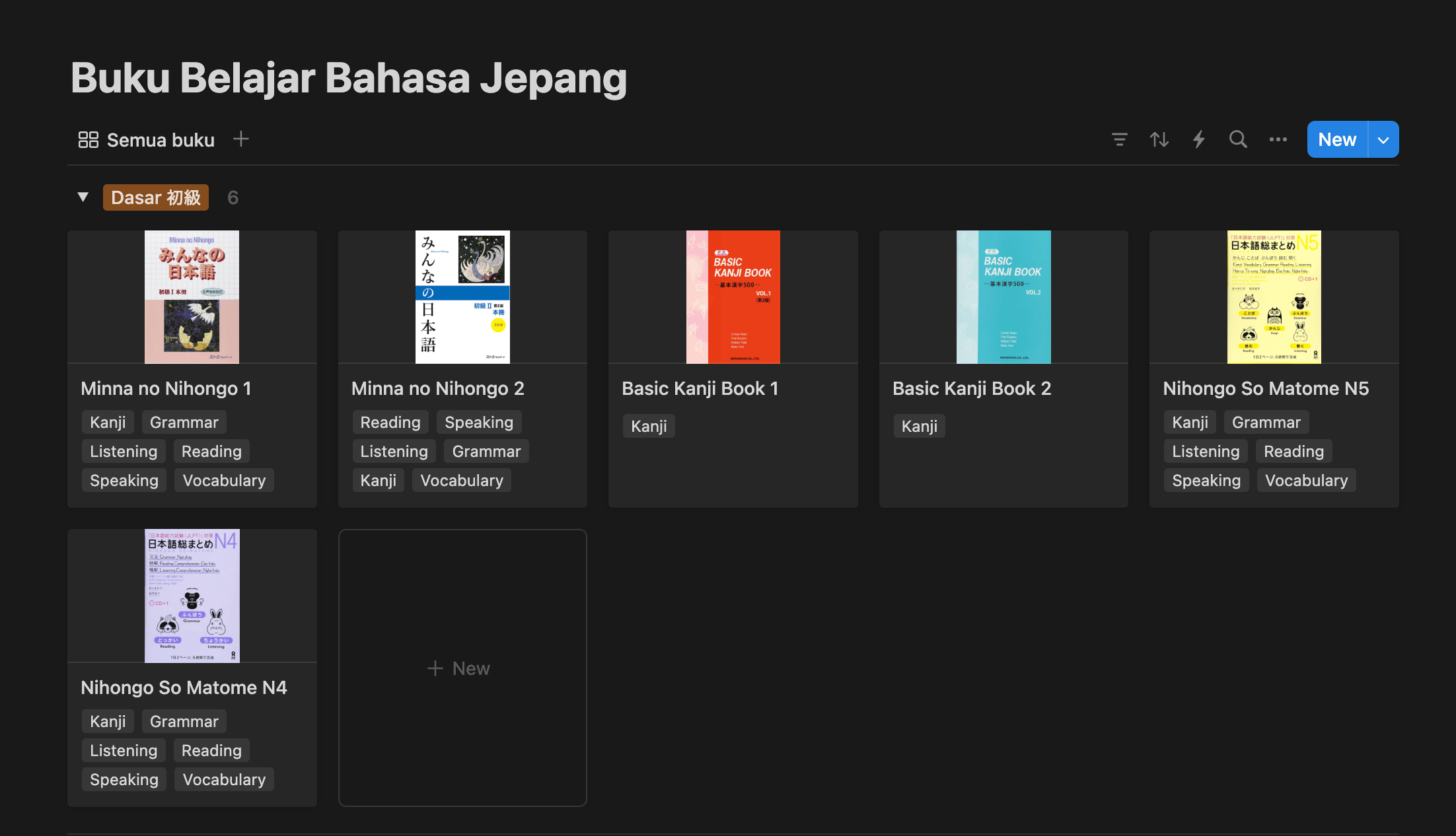
Task: Click the gallery grid icon beside Semua buku
Action: tap(89, 139)
